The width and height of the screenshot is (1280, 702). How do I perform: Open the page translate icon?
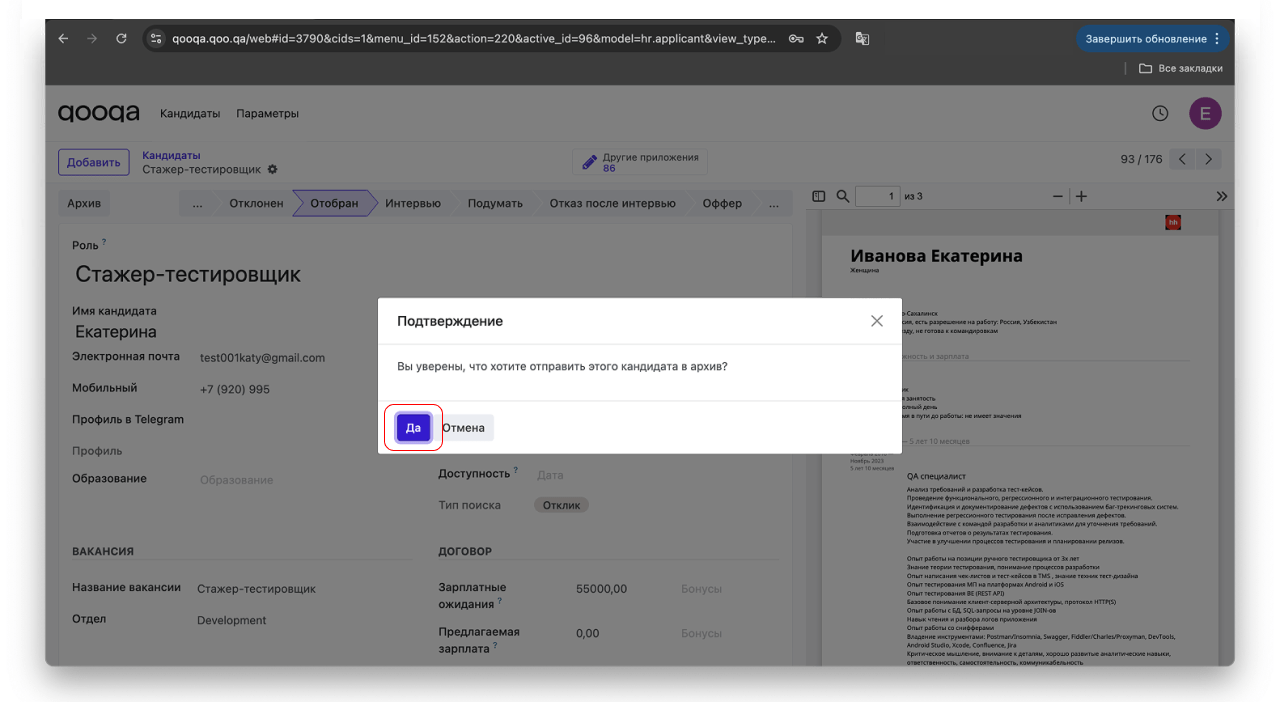coord(862,39)
